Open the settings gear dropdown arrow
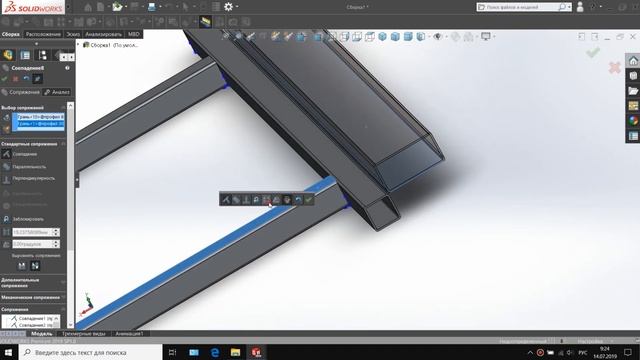The height and width of the screenshot is (360, 640). pyautogui.click(x=237, y=7)
